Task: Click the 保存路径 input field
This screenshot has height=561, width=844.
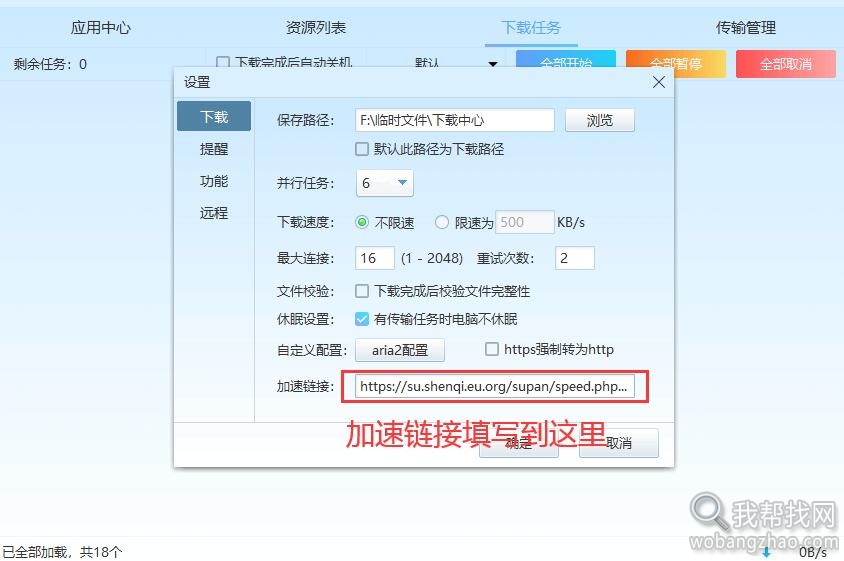Action: pos(454,120)
